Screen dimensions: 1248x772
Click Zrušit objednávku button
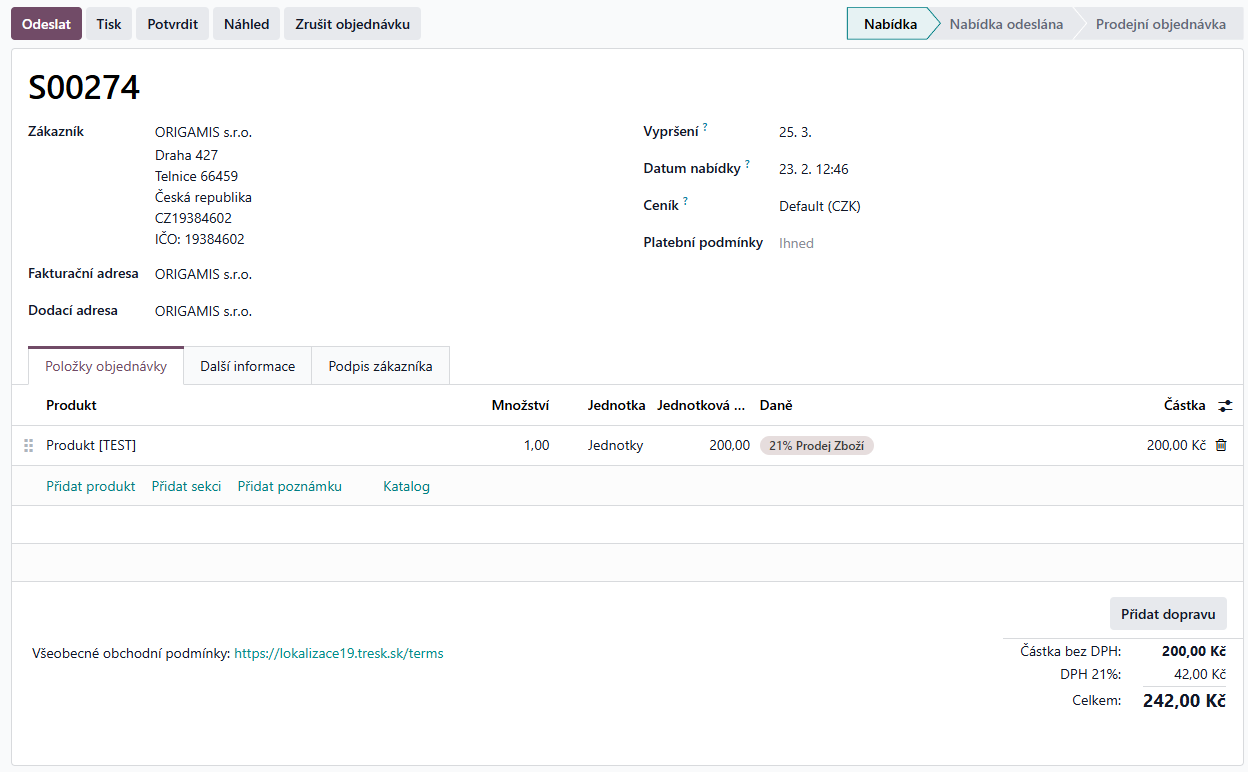click(x=352, y=24)
